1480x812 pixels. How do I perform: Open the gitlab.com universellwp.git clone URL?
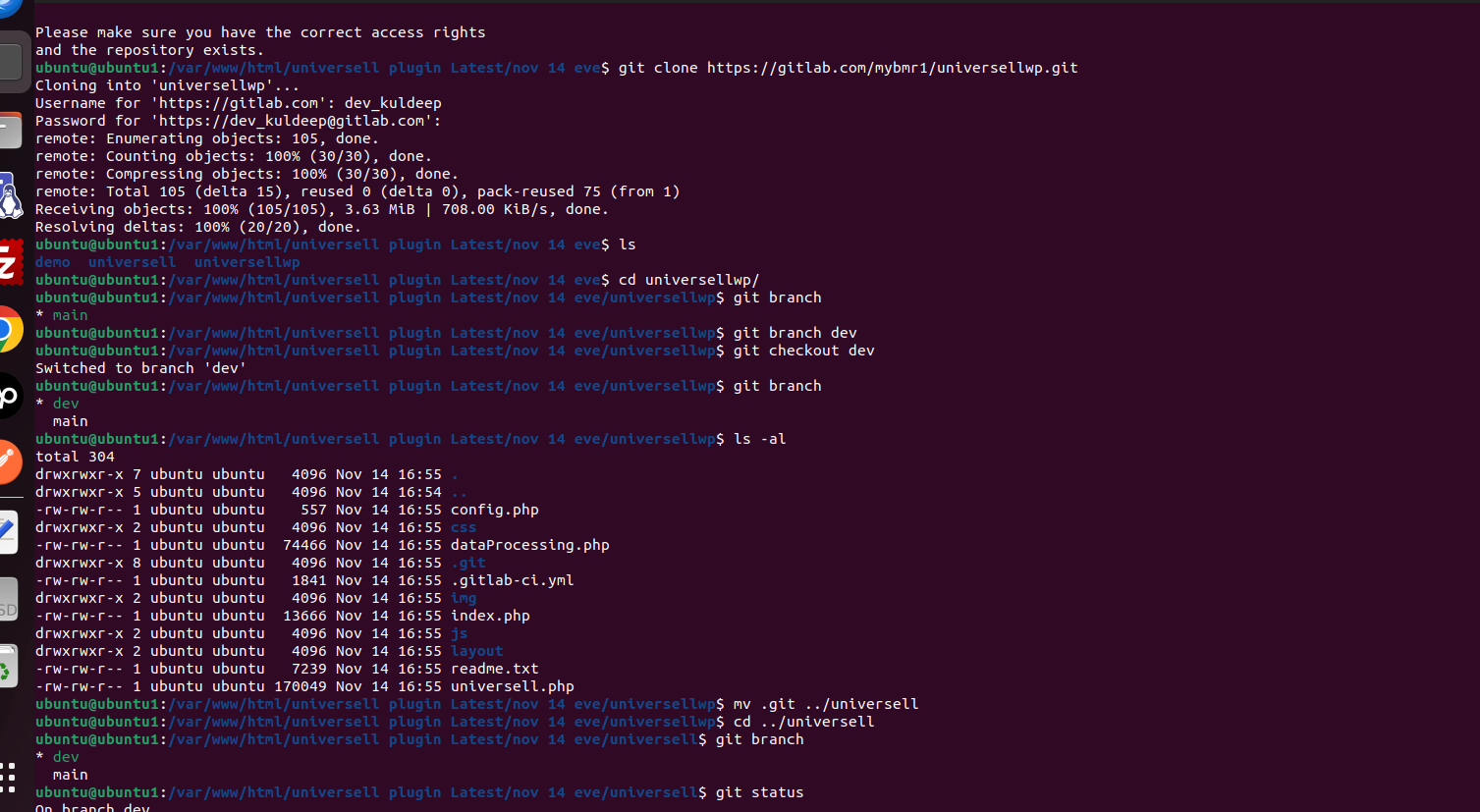[x=892, y=68]
